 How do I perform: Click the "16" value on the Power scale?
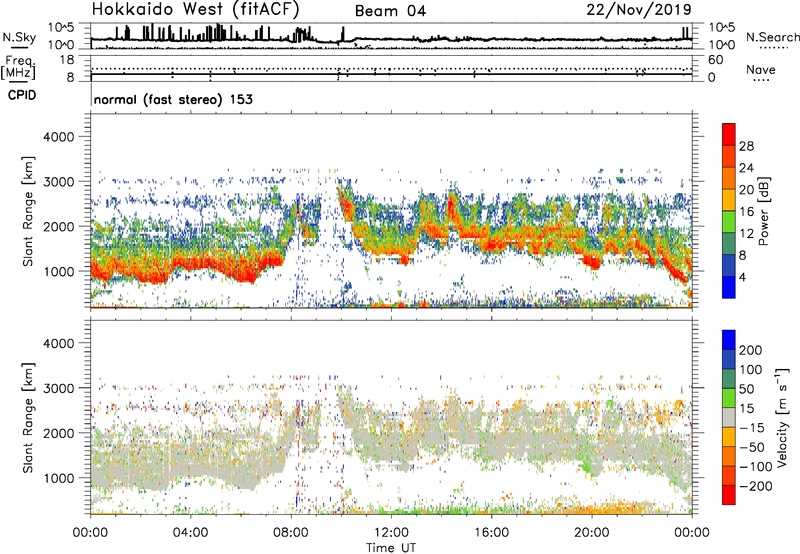(746, 212)
